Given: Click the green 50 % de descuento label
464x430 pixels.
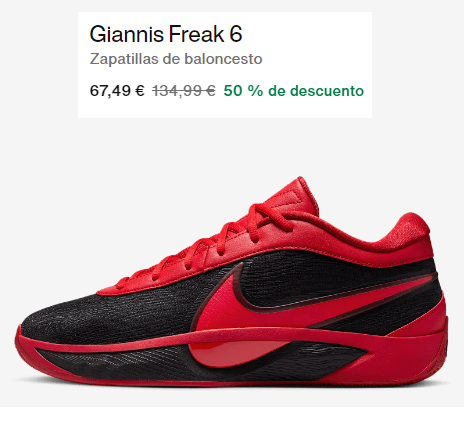Looking at the screenshot, I should 294,91.
